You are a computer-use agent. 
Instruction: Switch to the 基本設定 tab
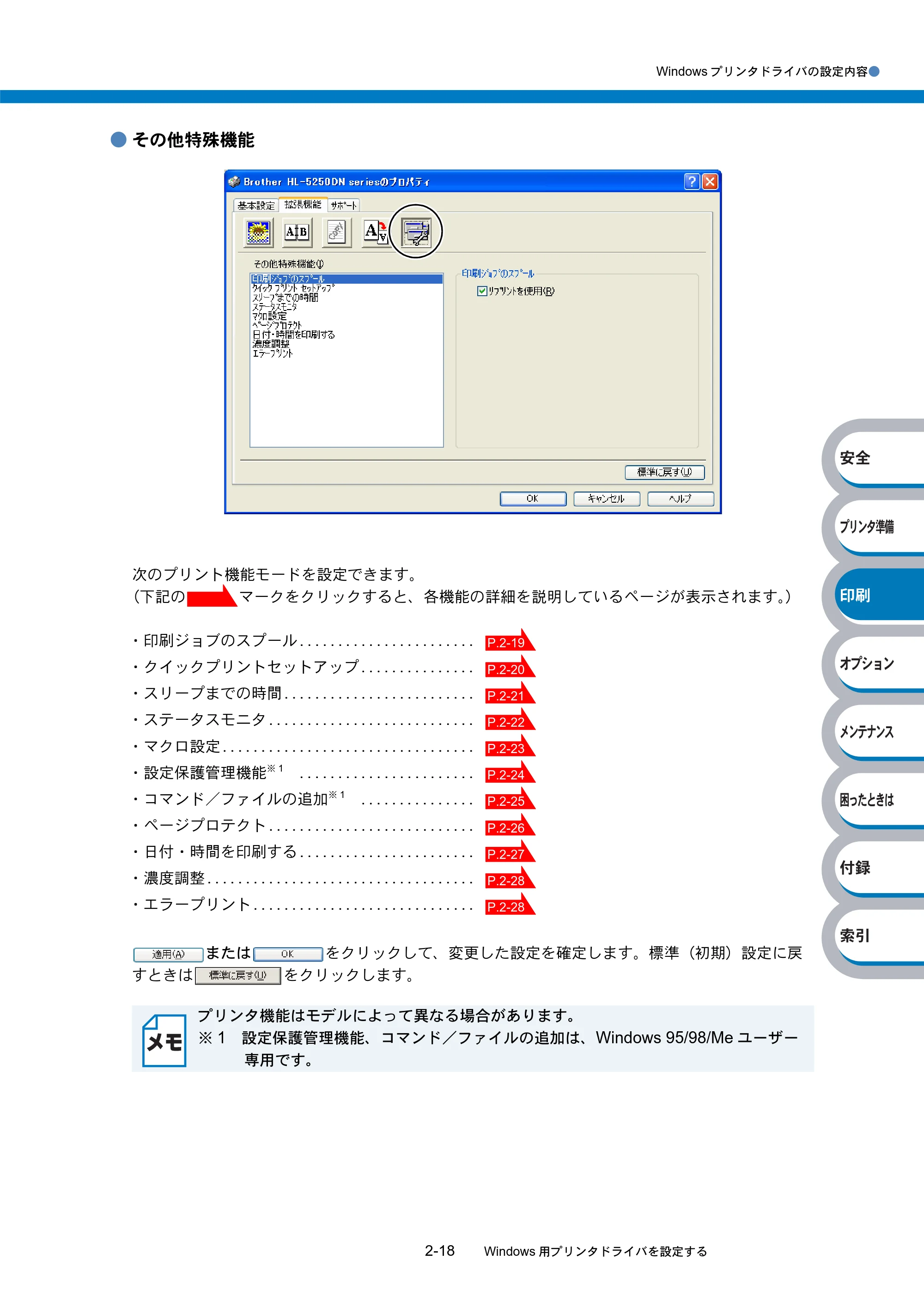[256, 206]
